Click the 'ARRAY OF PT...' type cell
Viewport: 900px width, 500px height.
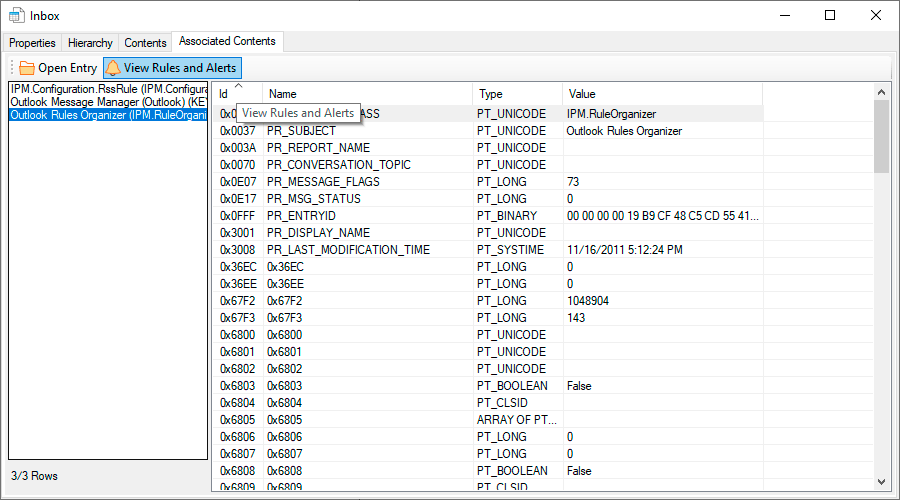point(517,420)
